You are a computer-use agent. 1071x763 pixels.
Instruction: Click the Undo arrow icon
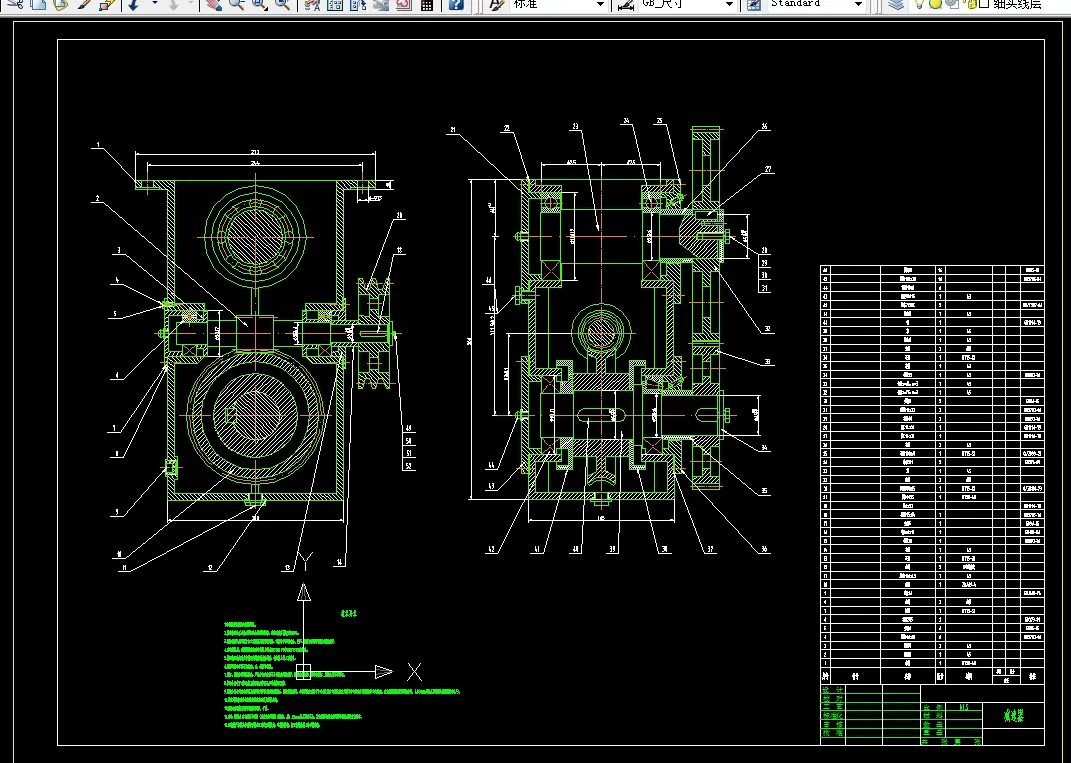pos(133,4)
